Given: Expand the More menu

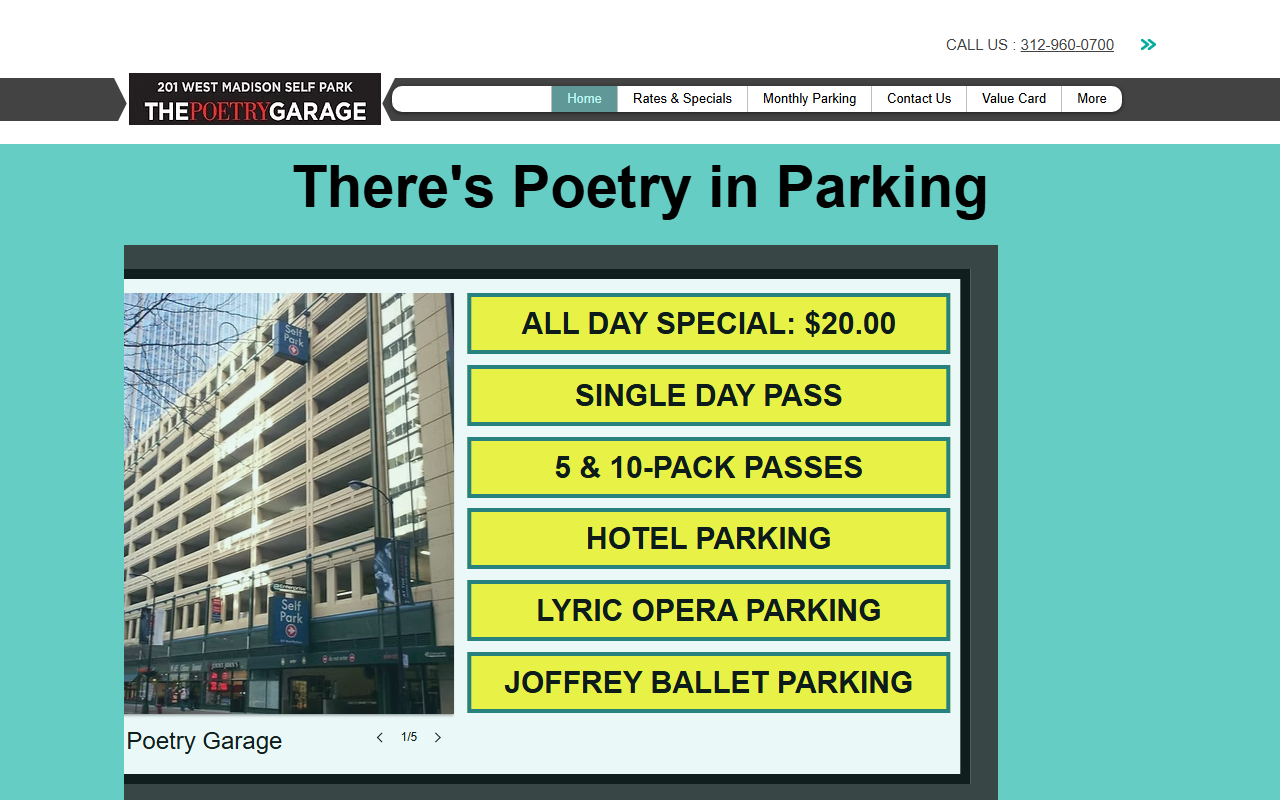Looking at the screenshot, I should tap(1091, 99).
